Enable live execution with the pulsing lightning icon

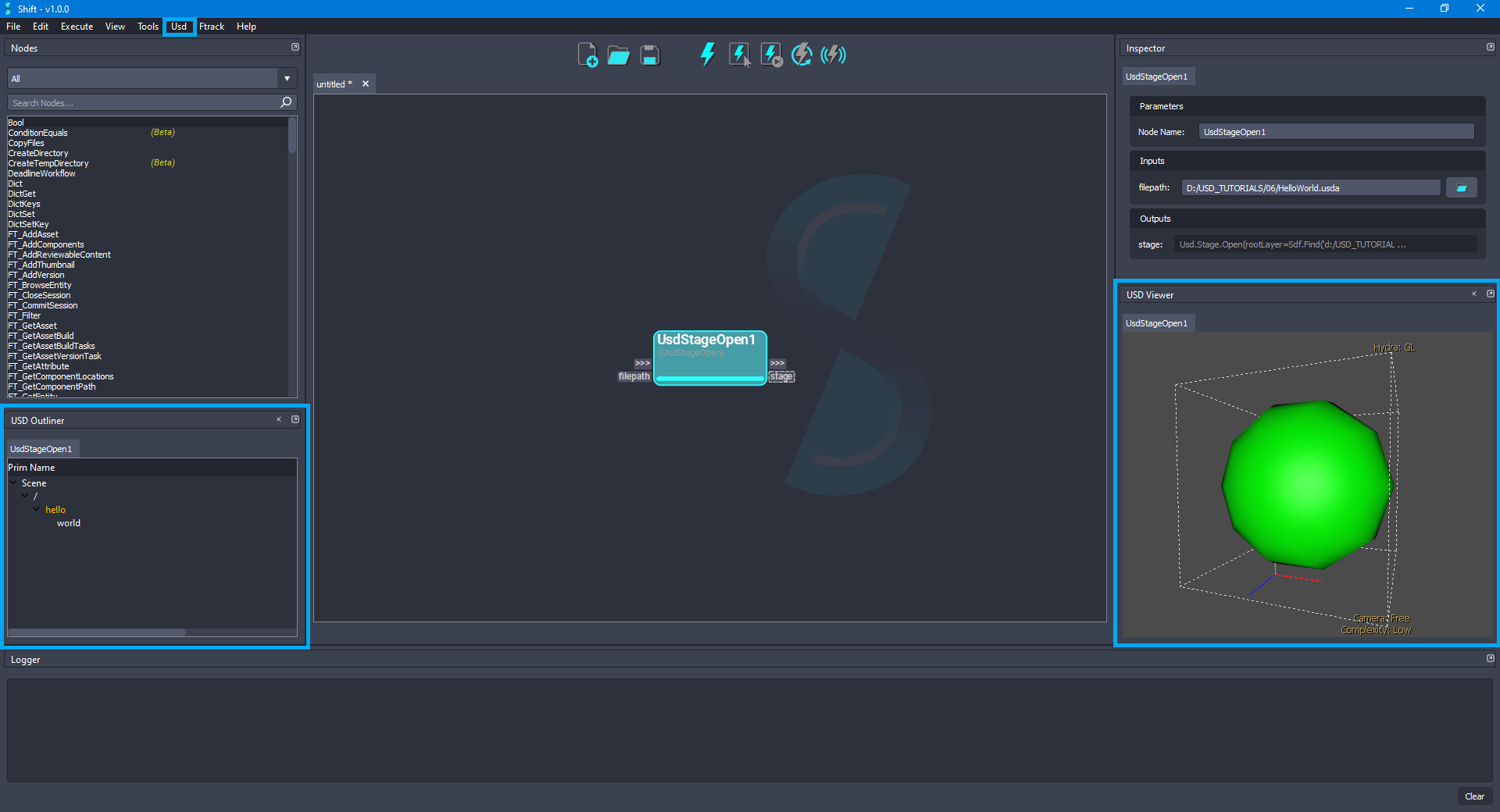[833, 54]
